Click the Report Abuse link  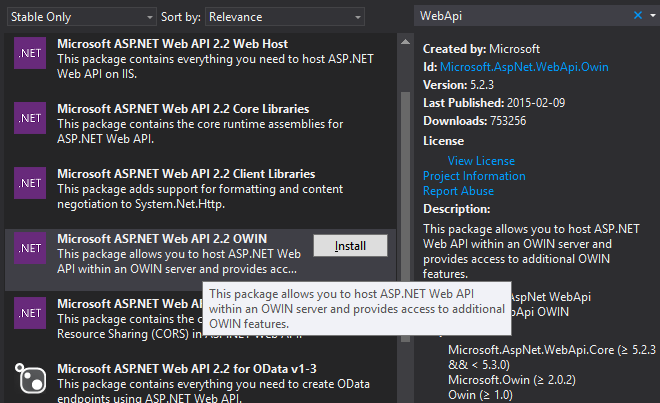pos(458,191)
